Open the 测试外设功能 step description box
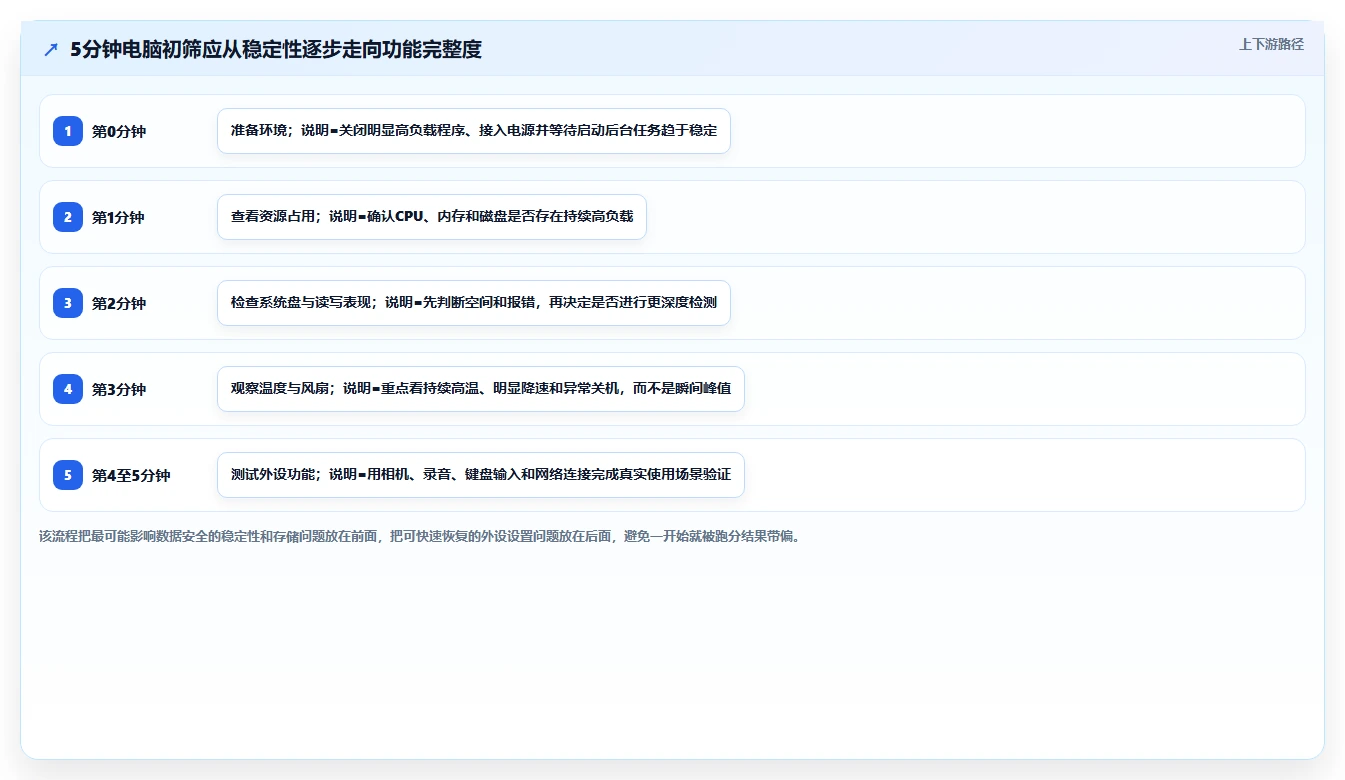 [481, 475]
